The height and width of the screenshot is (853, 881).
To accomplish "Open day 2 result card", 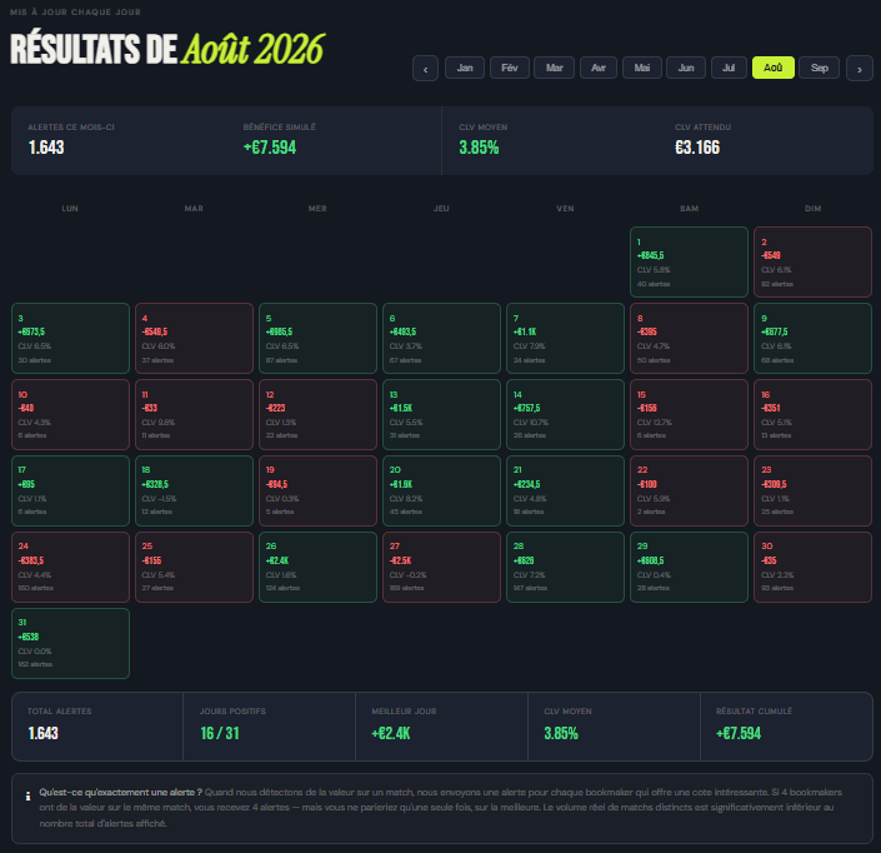I will 812,262.
